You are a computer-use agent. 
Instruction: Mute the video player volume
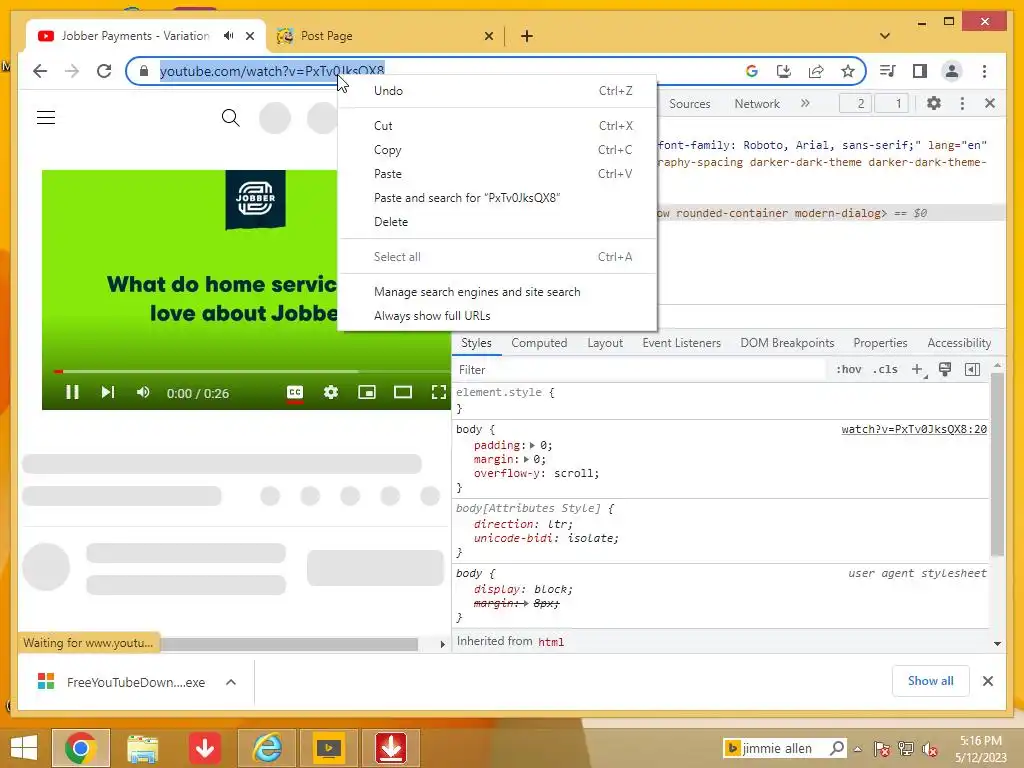click(143, 392)
